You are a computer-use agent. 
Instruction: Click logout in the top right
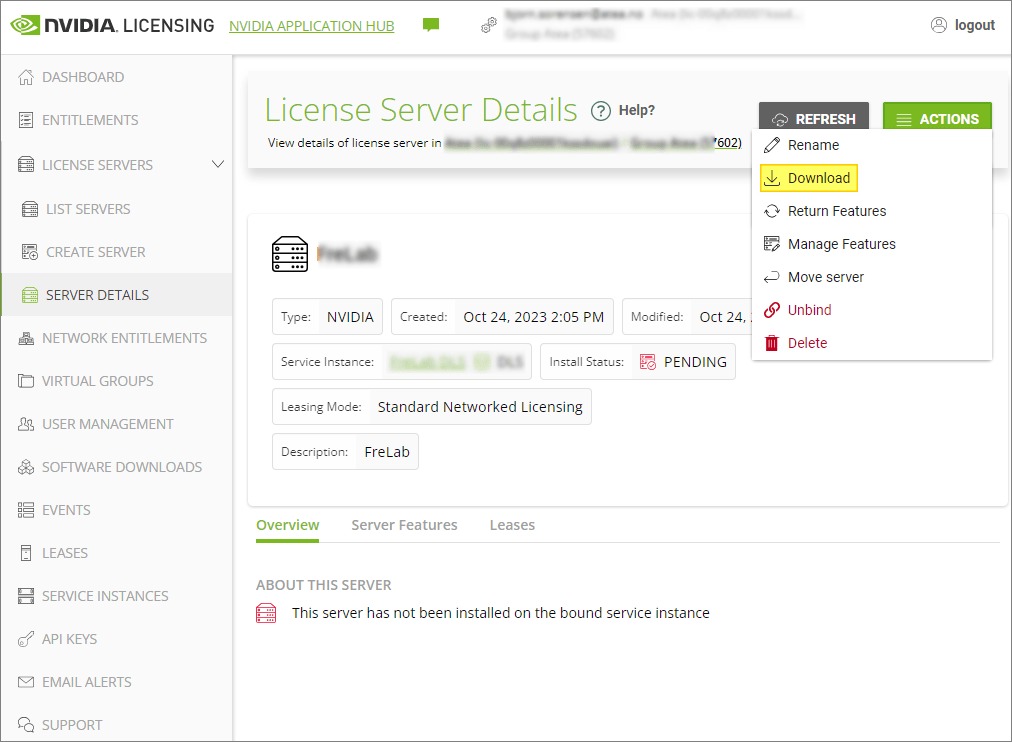click(x=963, y=25)
